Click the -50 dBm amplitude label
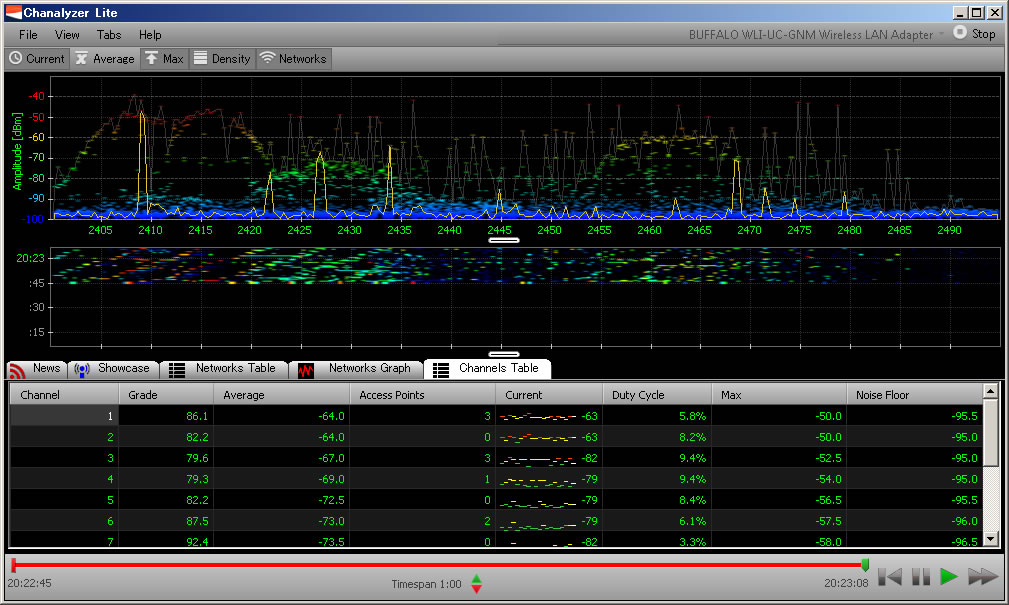1009x605 pixels. [37, 117]
